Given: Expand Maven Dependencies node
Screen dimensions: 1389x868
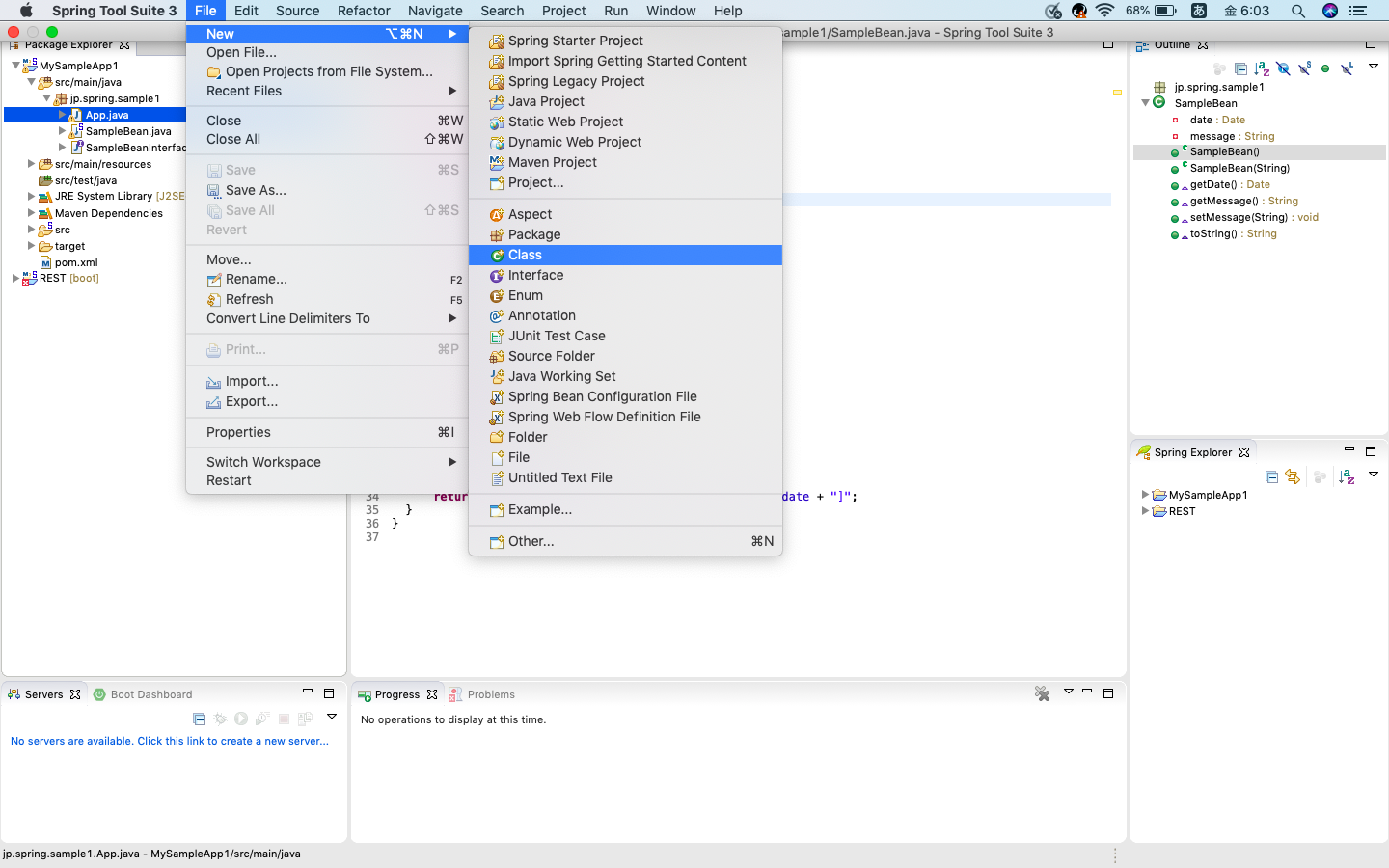Looking at the screenshot, I should point(31,213).
